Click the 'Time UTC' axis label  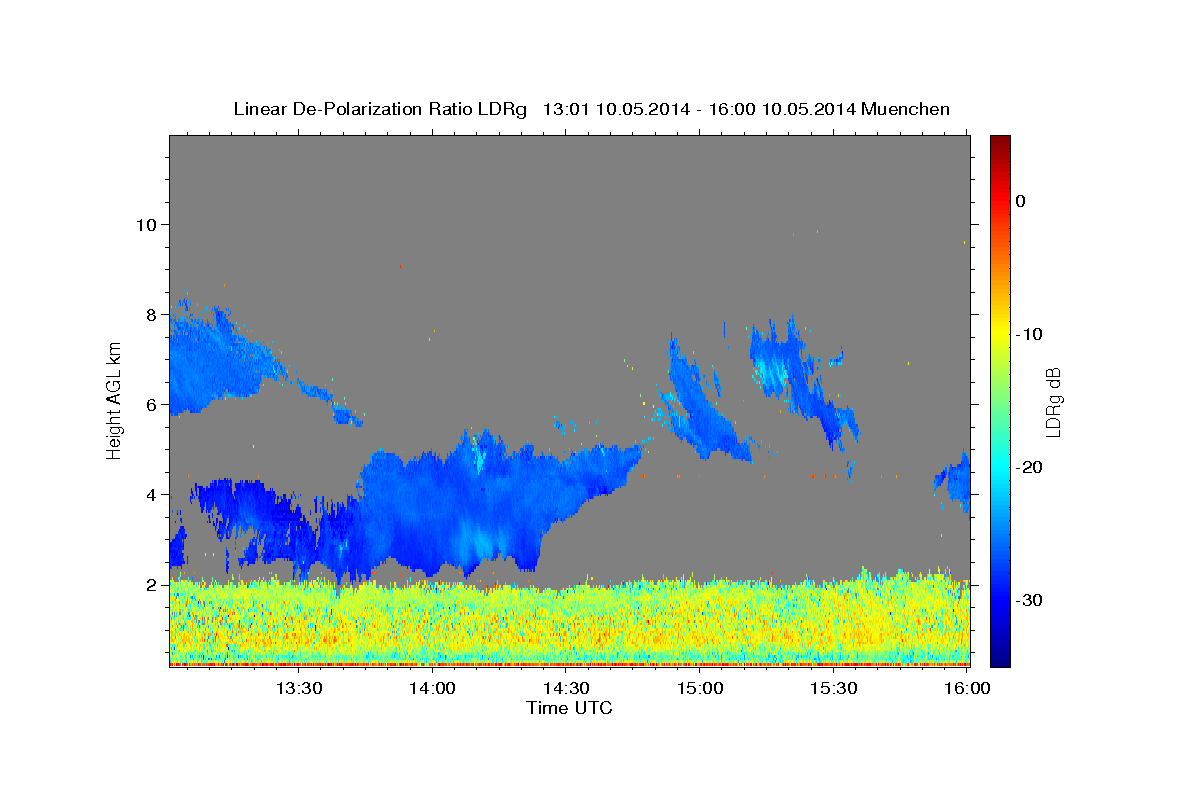569,708
